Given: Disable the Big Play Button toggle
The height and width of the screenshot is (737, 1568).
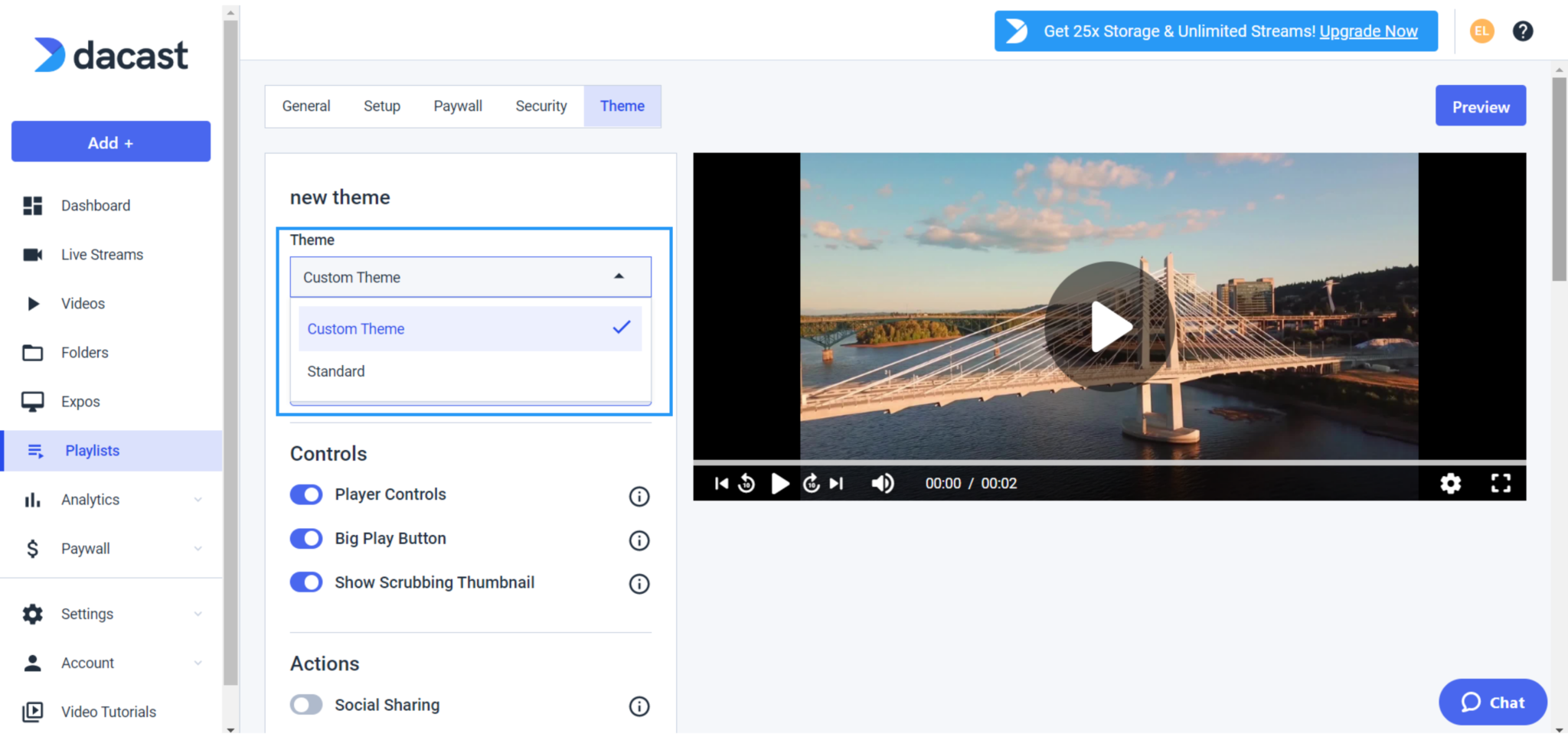Looking at the screenshot, I should pyautogui.click(x=306, y=539).
